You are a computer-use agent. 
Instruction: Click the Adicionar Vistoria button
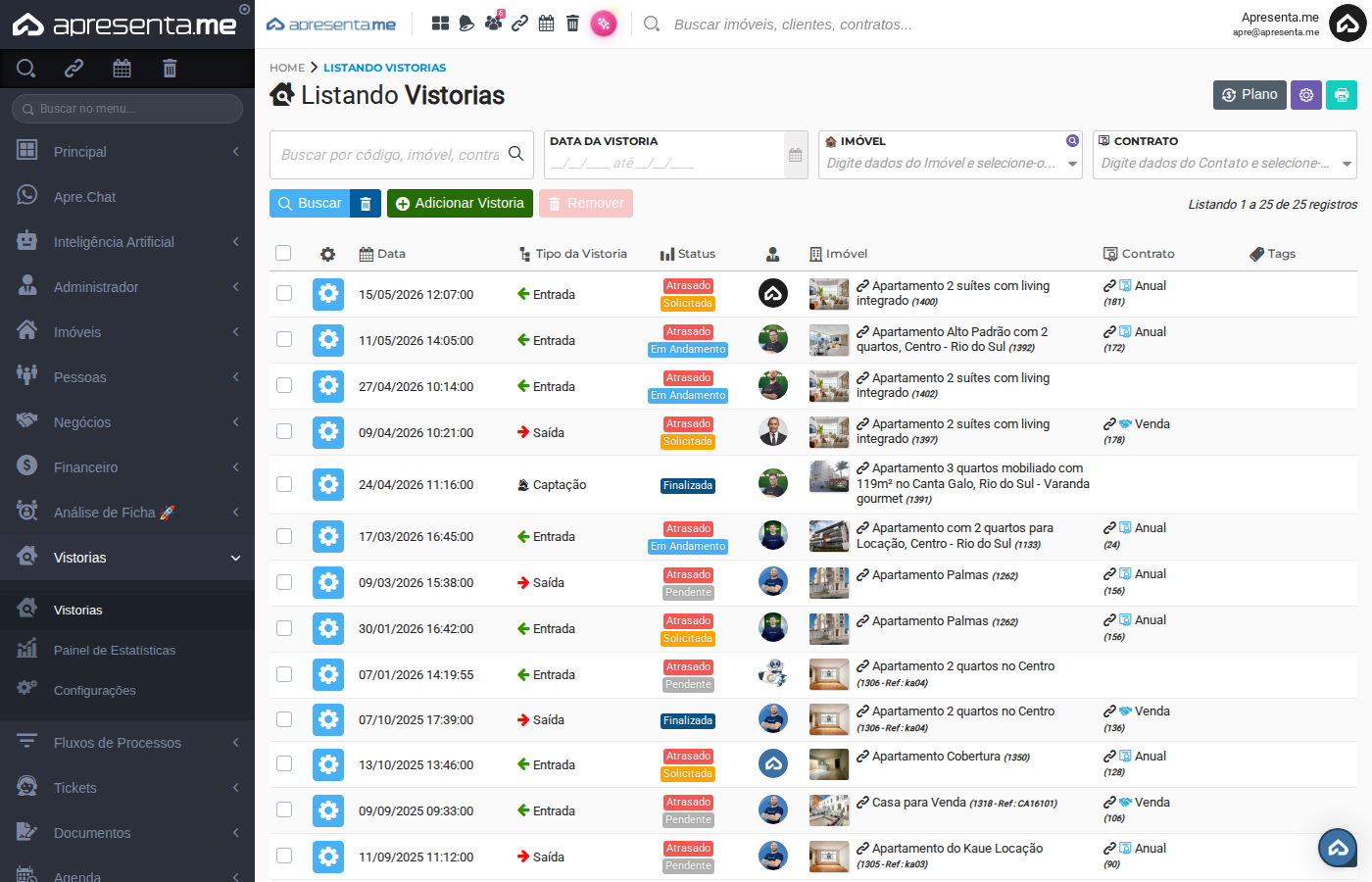coord(460,203)
